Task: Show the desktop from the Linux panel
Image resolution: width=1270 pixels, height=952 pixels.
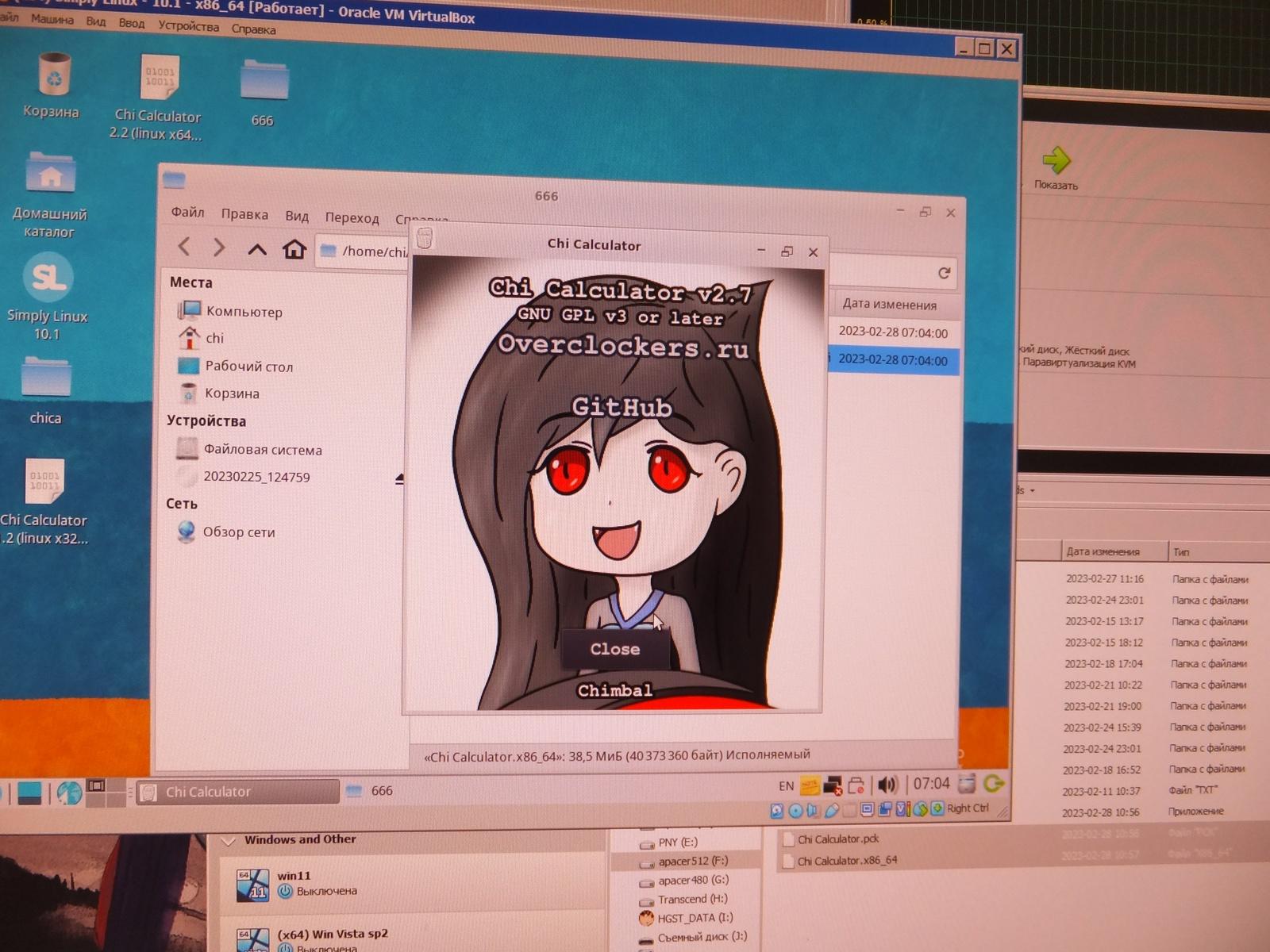Action: (29, 793)
